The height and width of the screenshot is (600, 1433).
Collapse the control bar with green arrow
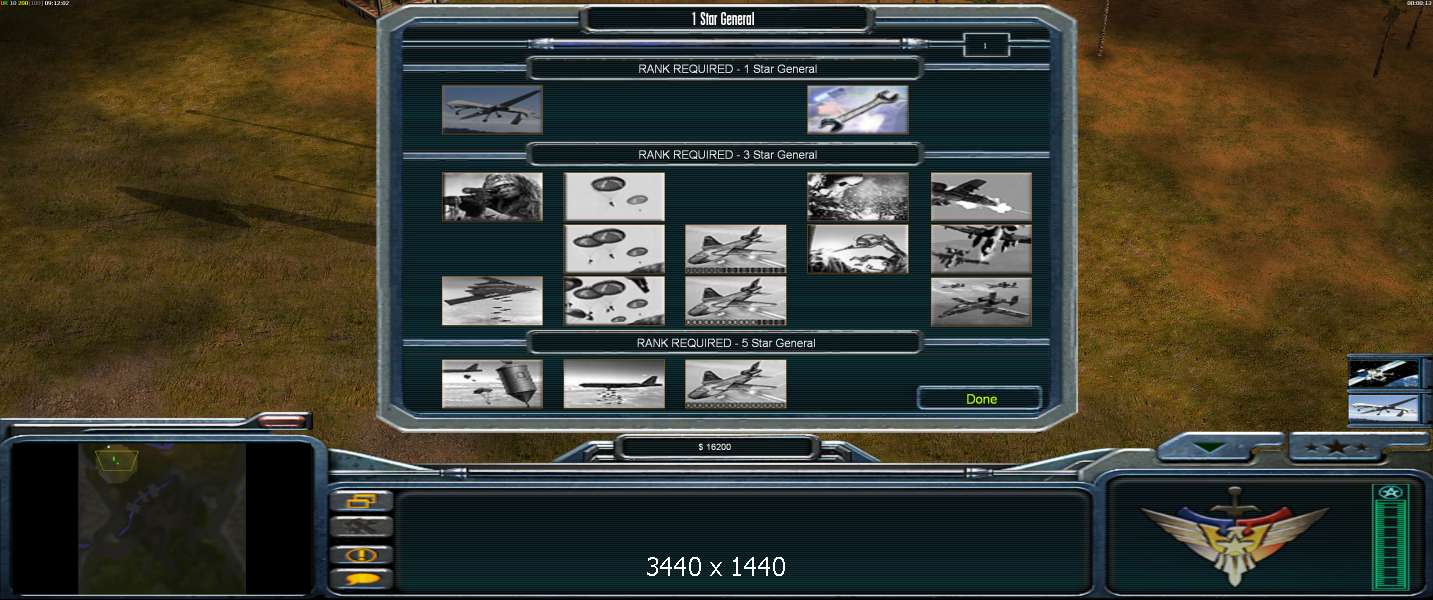(x=1210, y=448)
